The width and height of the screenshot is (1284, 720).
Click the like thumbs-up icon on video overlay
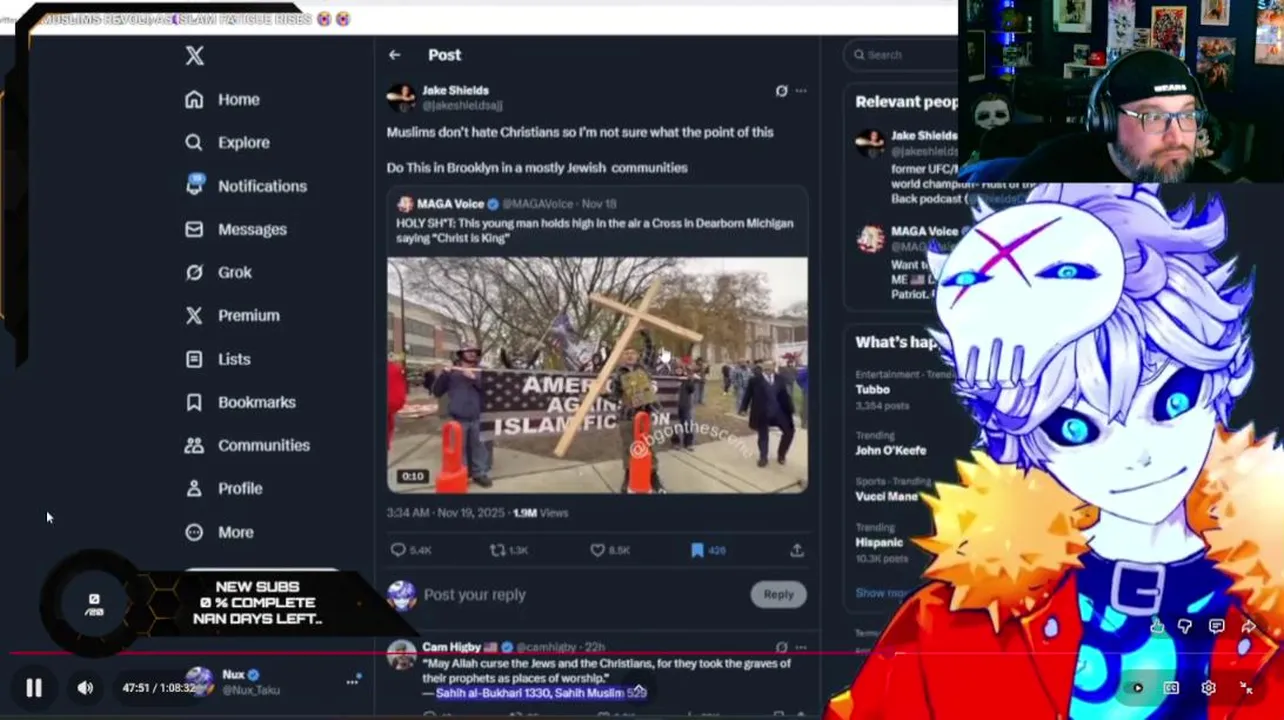point(1157,627)
